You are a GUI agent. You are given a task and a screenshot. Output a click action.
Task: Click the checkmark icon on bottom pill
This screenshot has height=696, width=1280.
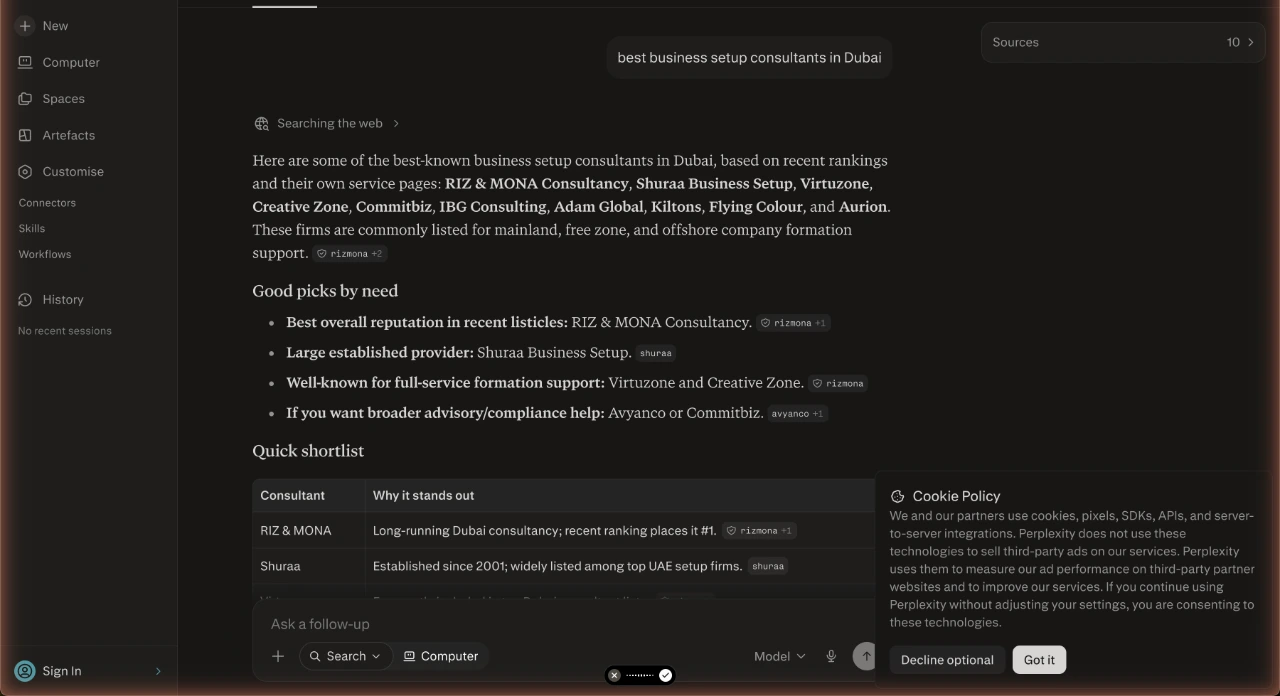pyautogui.click(x=665, y=675)
